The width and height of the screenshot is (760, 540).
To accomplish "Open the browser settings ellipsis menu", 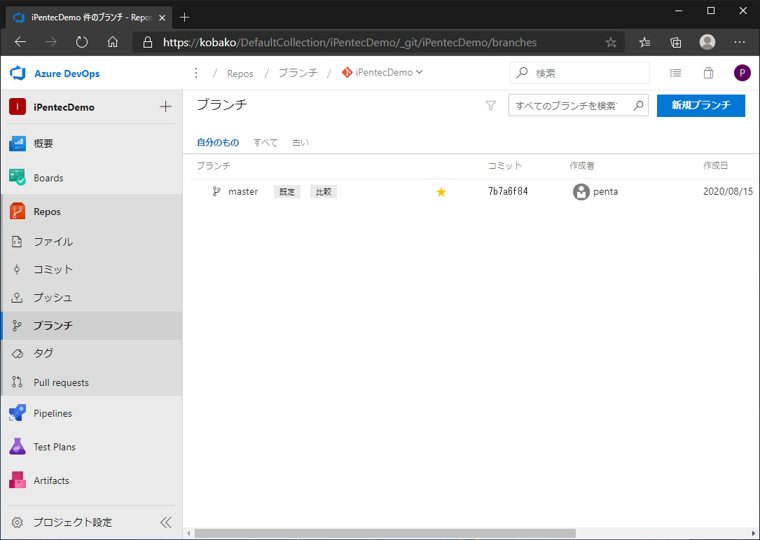I will (x=740, y=42).
